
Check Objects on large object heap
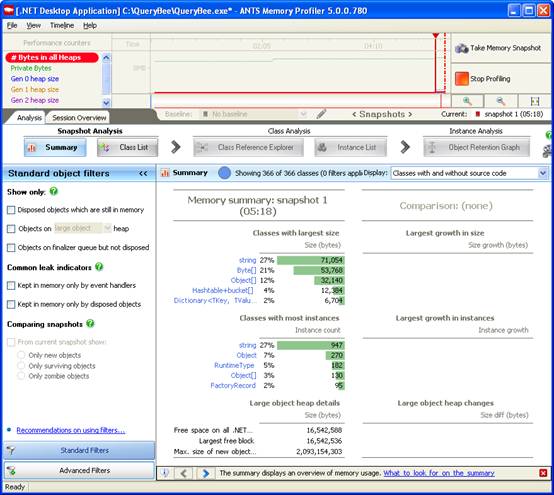click(11, 229)
